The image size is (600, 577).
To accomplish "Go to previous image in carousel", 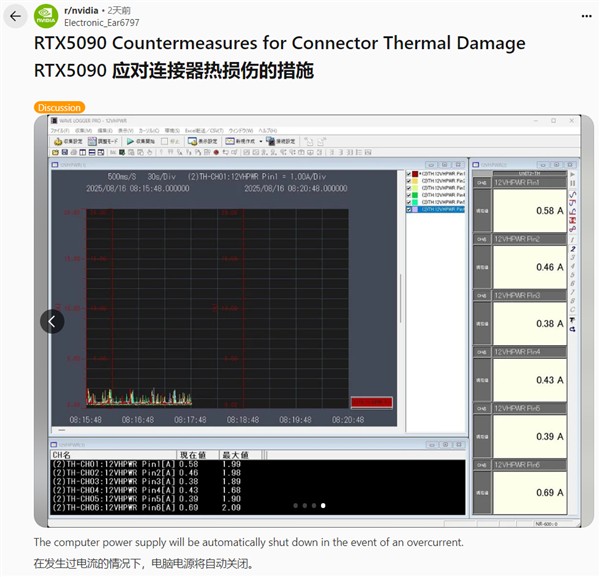I will 52,321.
